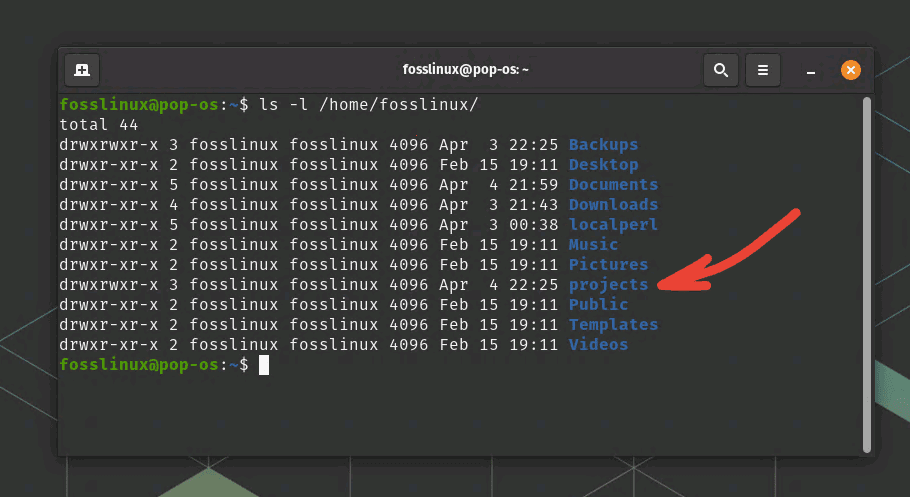
Task: Click the Pictures directory name
Action: (x=608, y=265)
